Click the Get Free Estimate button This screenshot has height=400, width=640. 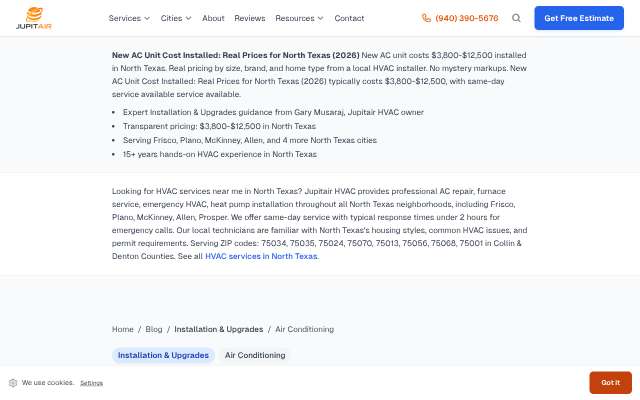[x=579, y=18]
